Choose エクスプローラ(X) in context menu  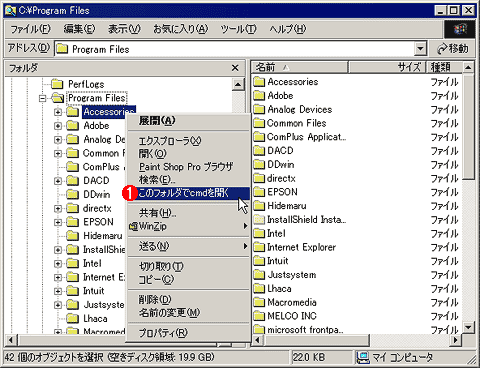(x=189, y=141)
